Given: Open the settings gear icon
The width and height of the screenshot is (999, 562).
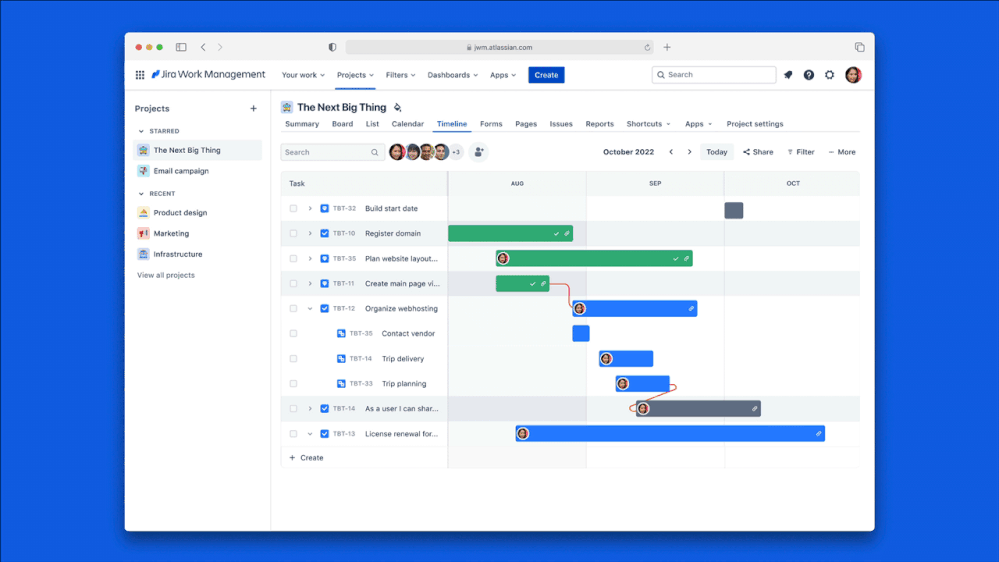Looking at the screenshot, I should click(x=830, y=75).
